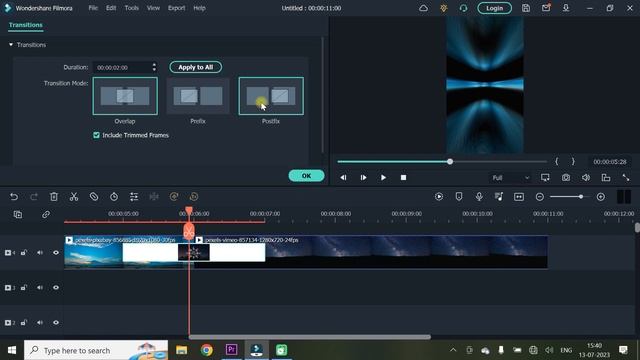Click the Stop button in preview

point(403,178)
